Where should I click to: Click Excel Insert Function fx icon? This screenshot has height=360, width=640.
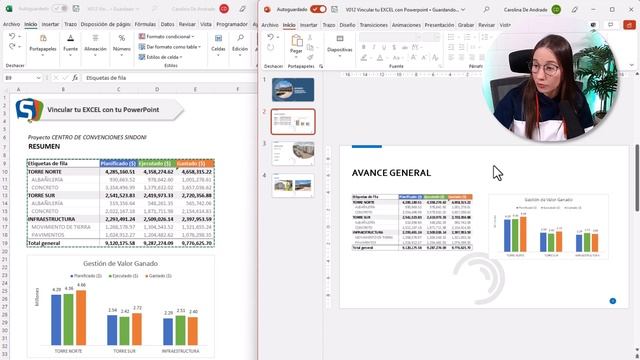tap(75, 78)
